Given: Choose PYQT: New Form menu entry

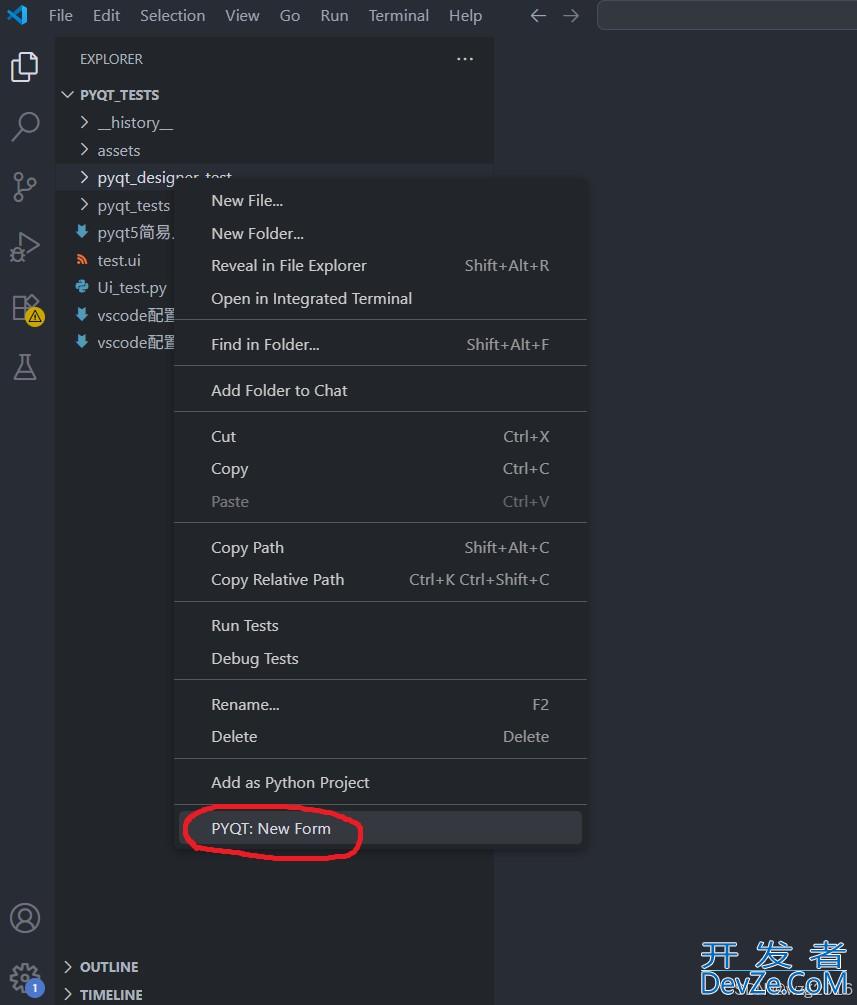Looking at the screenshot, I should (x=271, y=828).
